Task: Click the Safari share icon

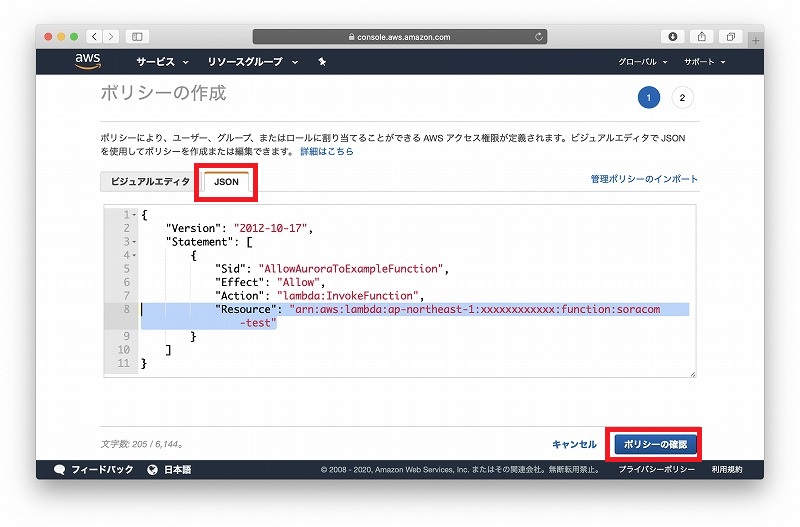Action: (x=702, y=37)
